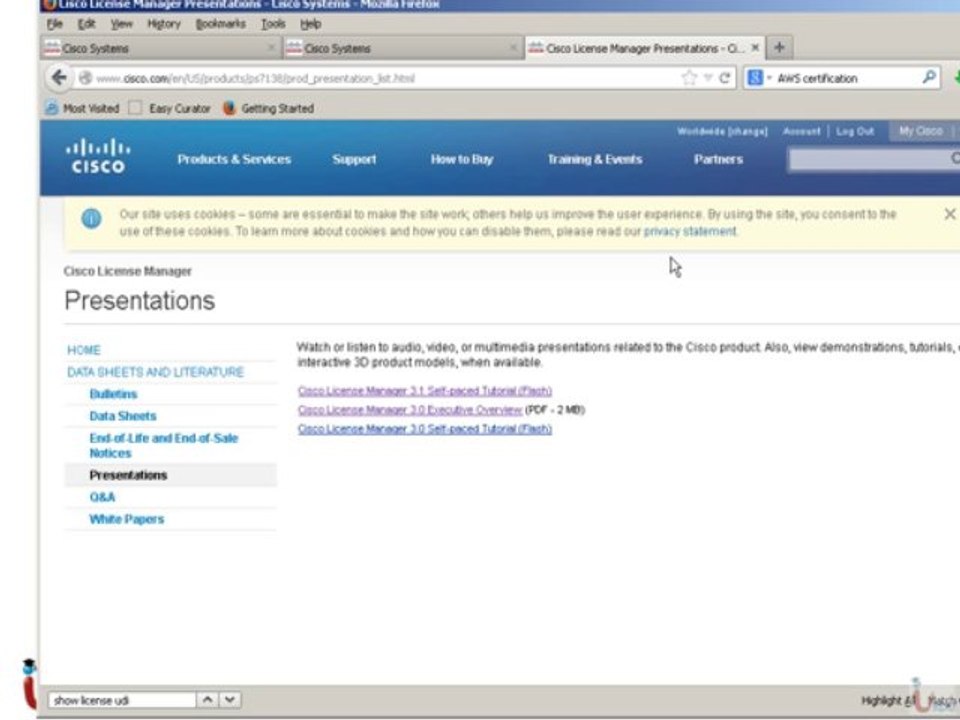This screenshot has height=720, width=960.
Task: Click the info icon in cookie notice
Action: [x=91, y=219]
